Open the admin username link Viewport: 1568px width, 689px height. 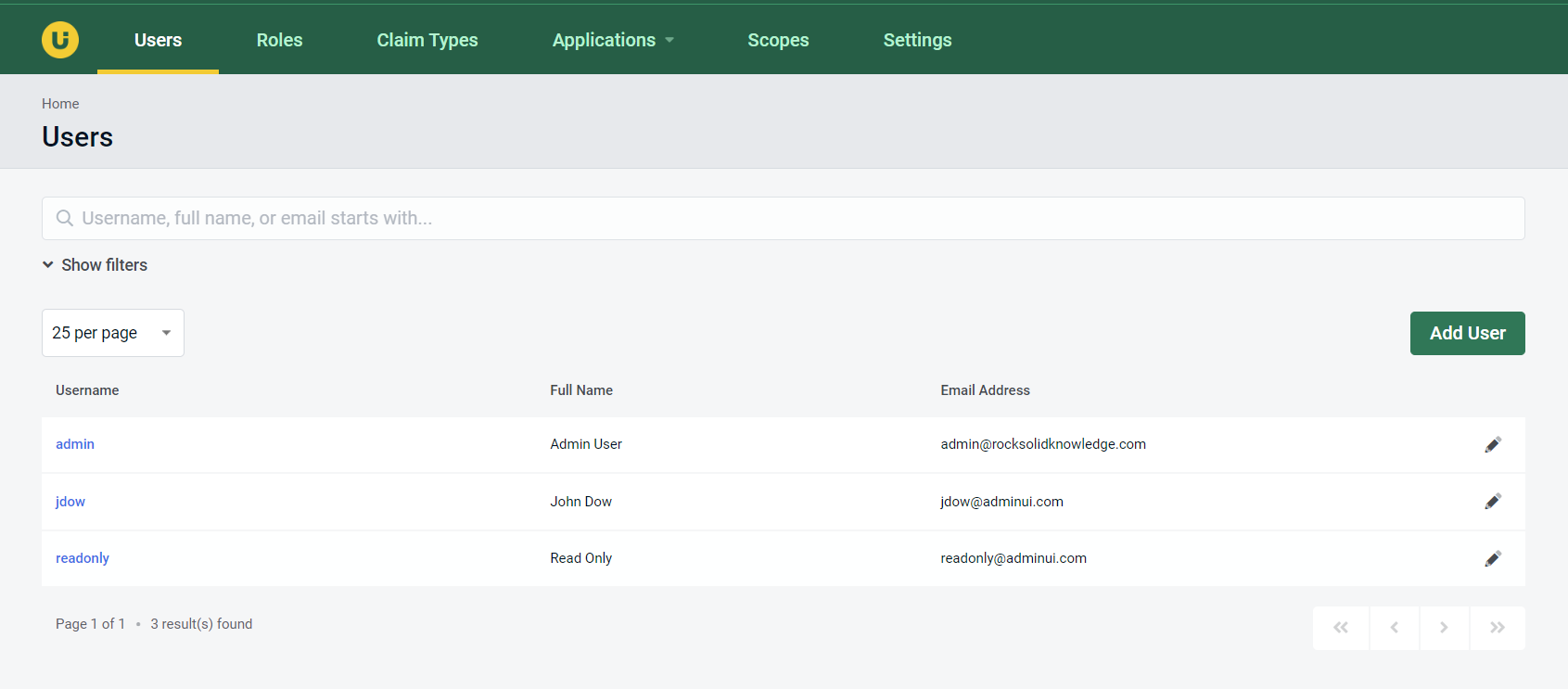pos(75,444)
